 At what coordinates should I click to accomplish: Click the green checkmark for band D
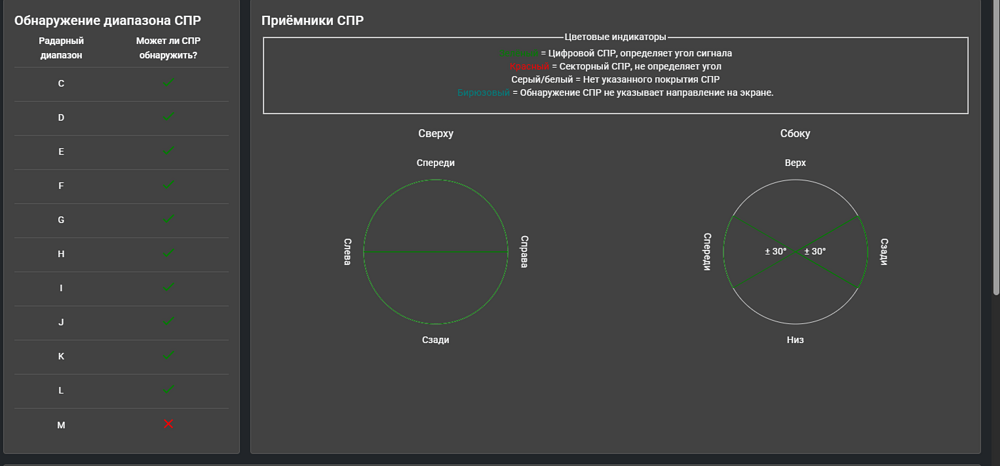click(168, 117)
